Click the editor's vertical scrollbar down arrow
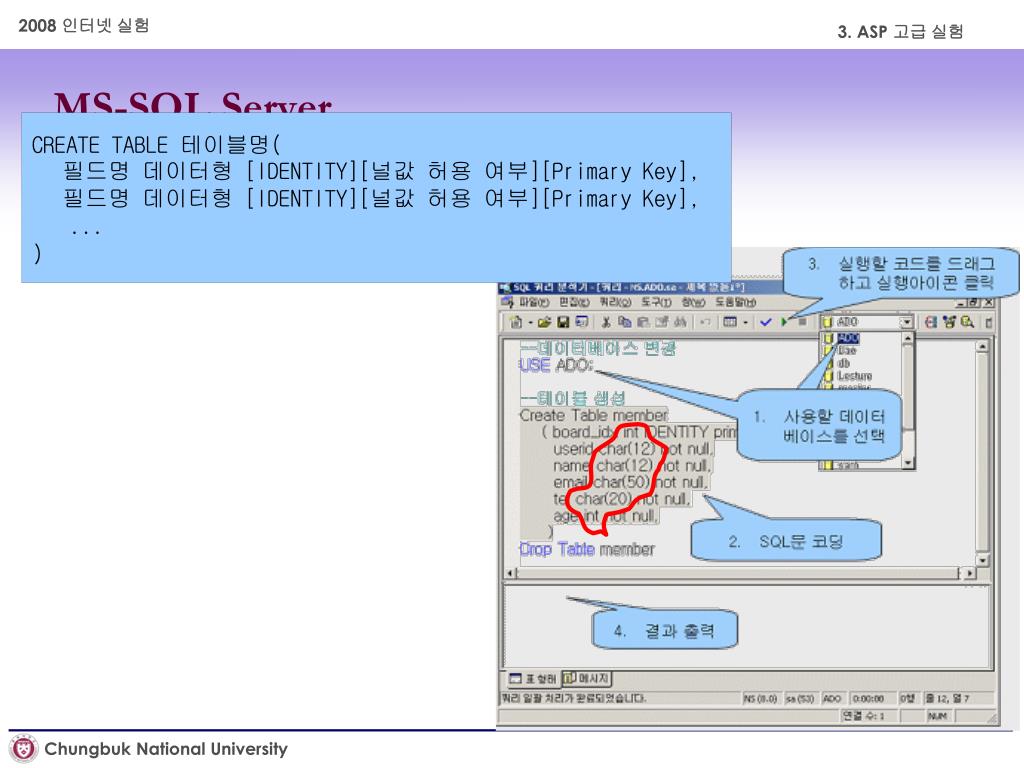This screenshot has height=768, width=1024. coord(982,558)
